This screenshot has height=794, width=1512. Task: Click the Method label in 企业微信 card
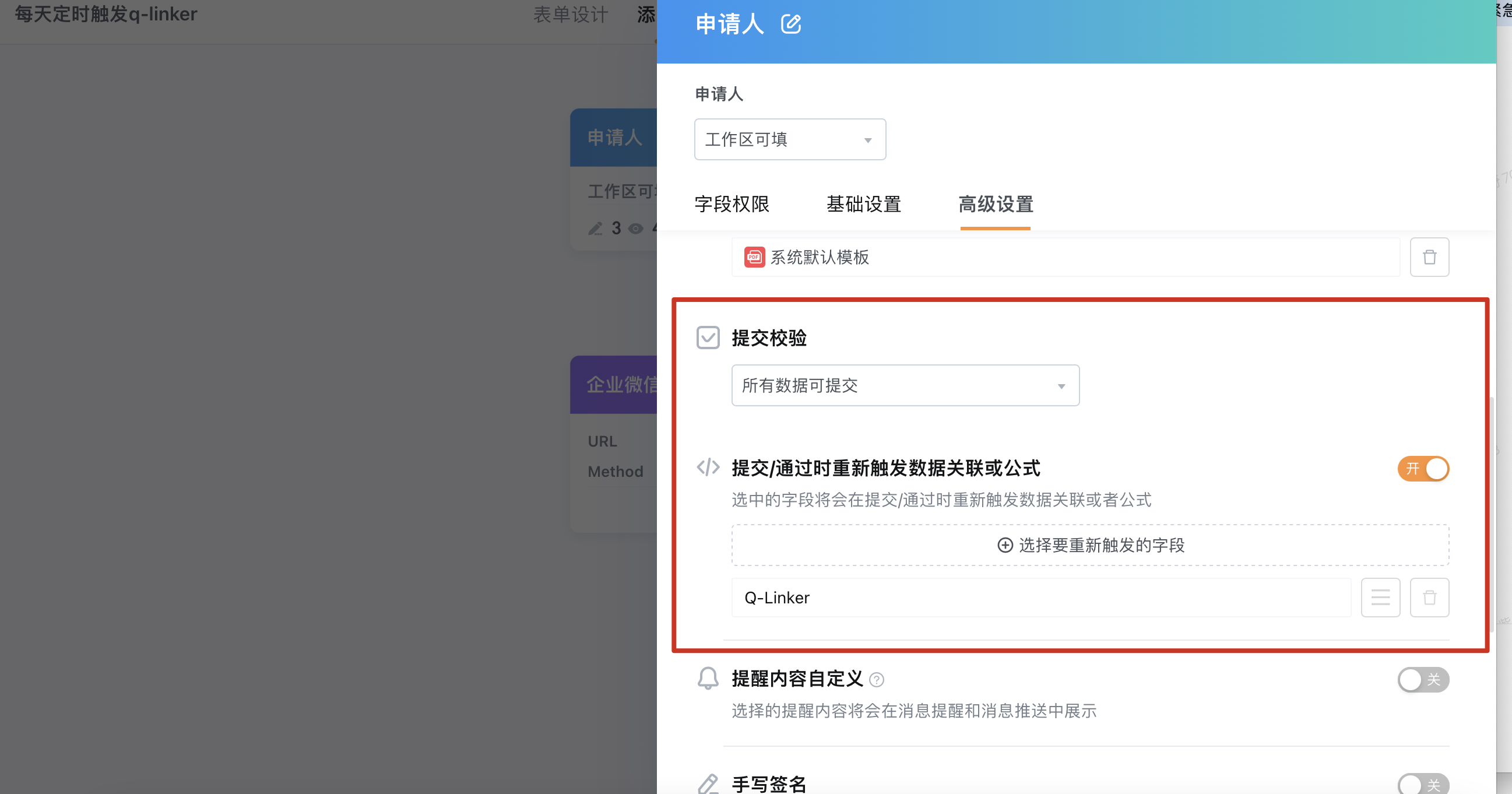pyautogui.click(x=615, y=472)
